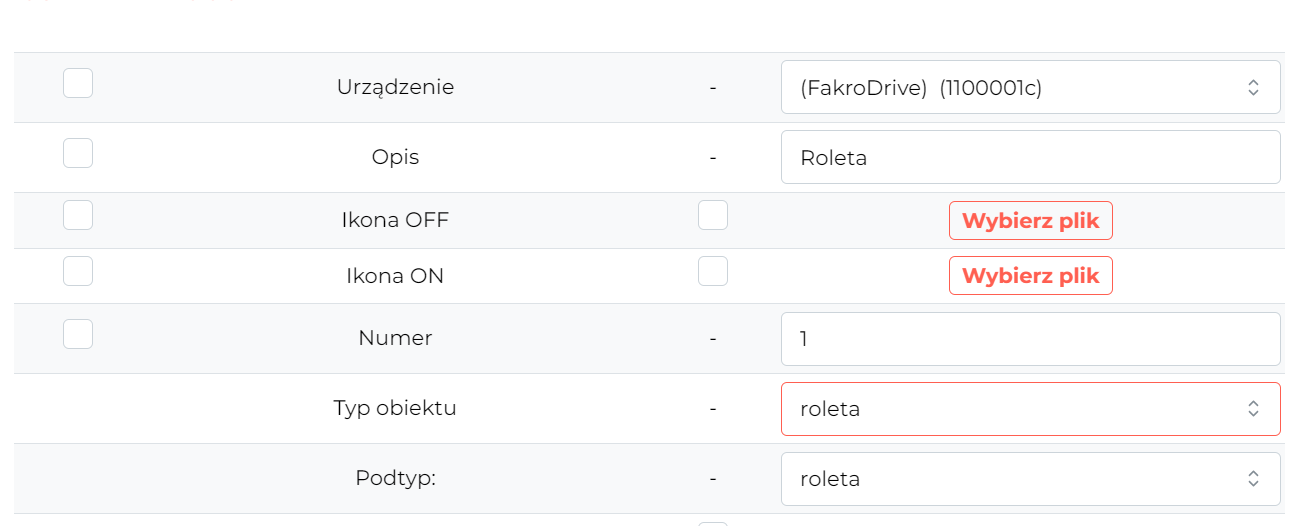The height and width of the screenshot is (526, 1299).
Task: Check the box in the Numer row
Action: (x=78, y=334)
